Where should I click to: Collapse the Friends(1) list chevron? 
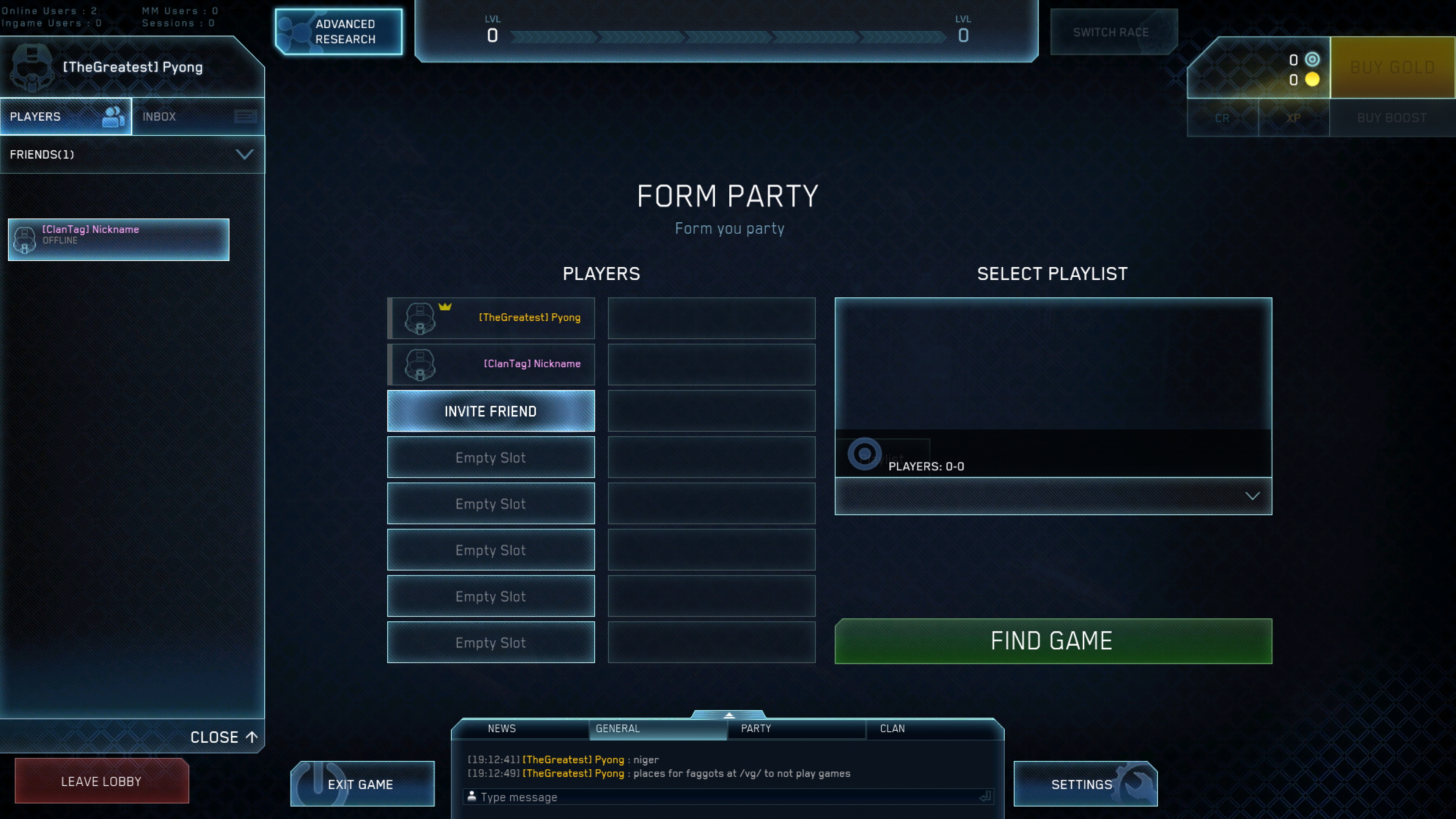coord(244,154)
